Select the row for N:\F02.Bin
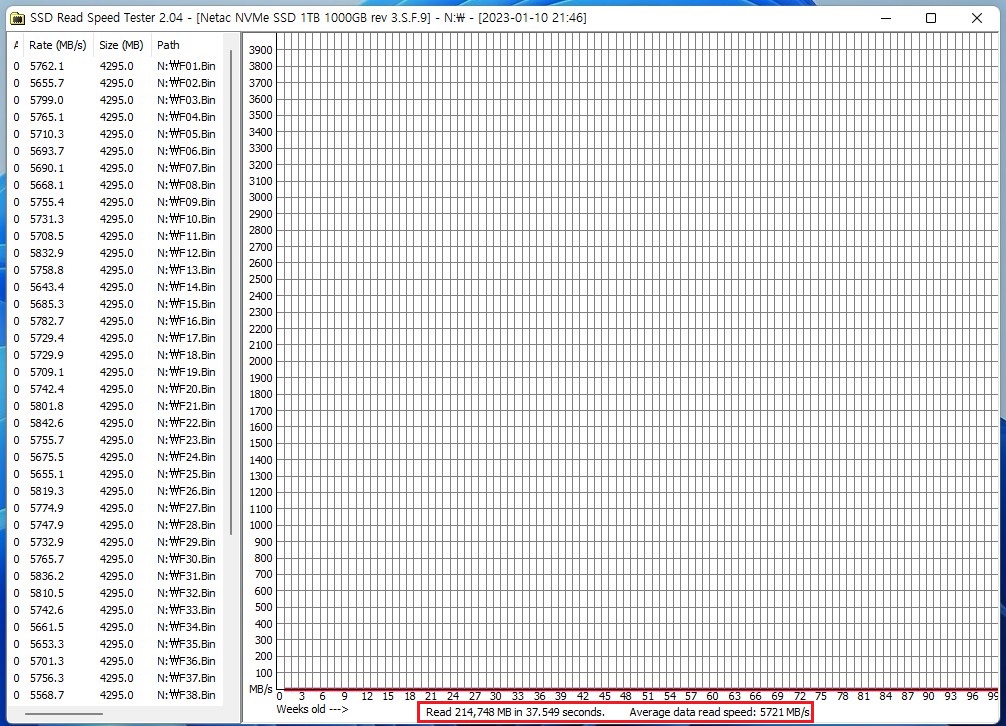The image size is (1006, 726). 115,83
